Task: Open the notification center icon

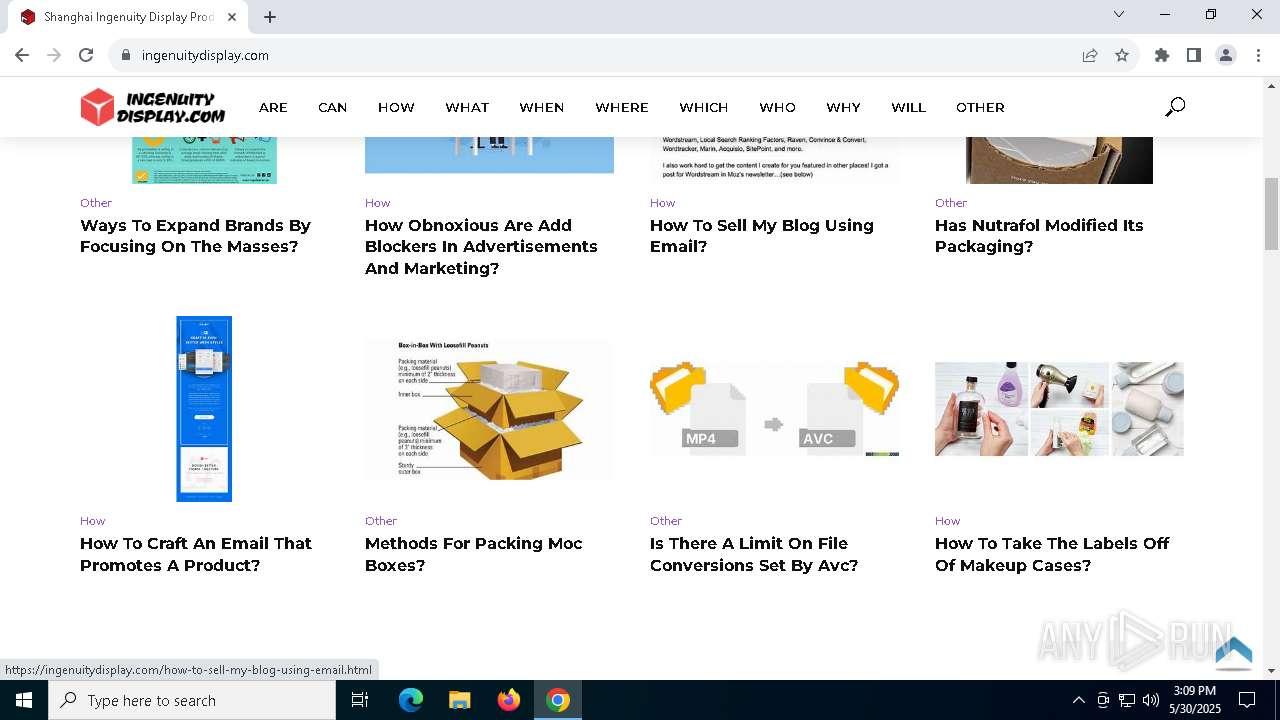Action: [1247, 700]
